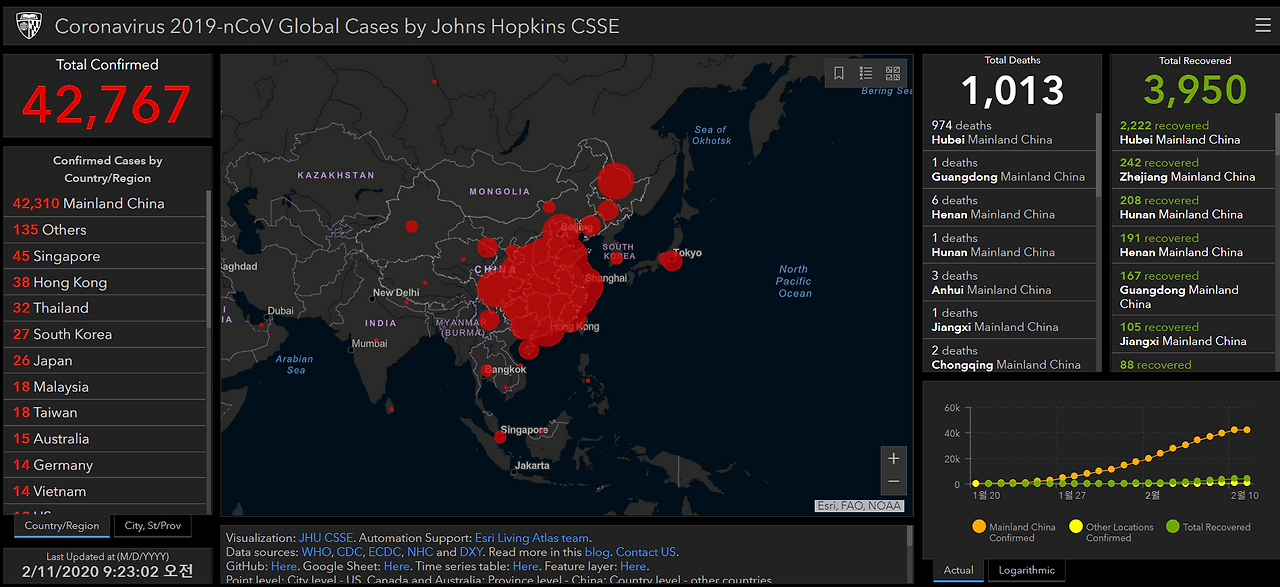This screenshot has height=587, width=1280.
Task: Click 2 deaths Chongqing entry
Action: click(x=1009, y=357)
